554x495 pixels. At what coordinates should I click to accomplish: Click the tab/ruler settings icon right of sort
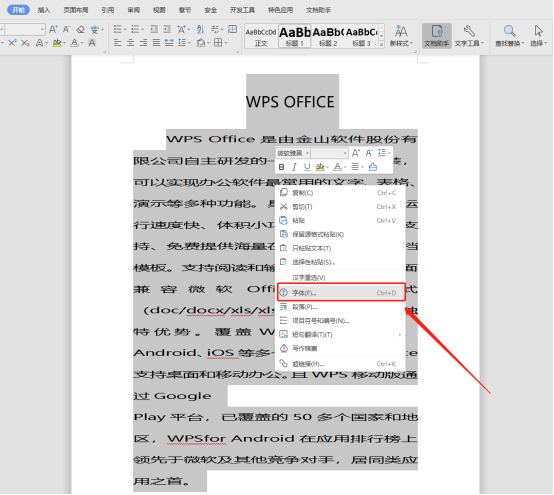coord(214,29)
